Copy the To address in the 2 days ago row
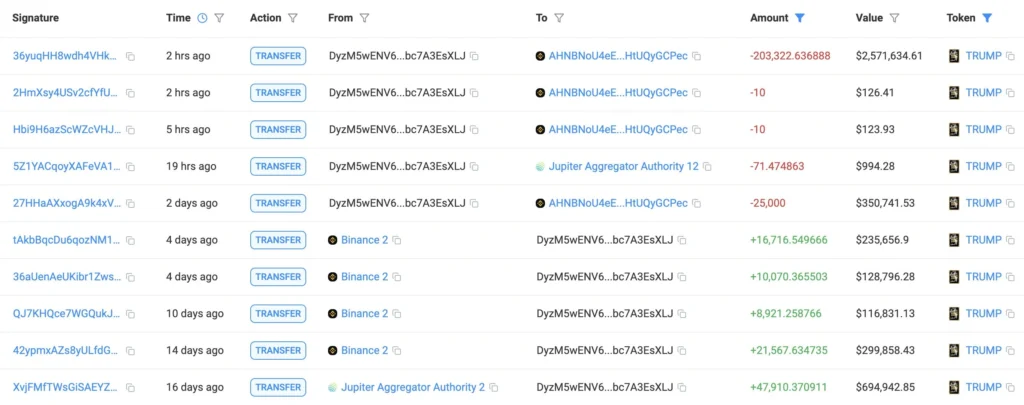 click(x=696, y=203)
